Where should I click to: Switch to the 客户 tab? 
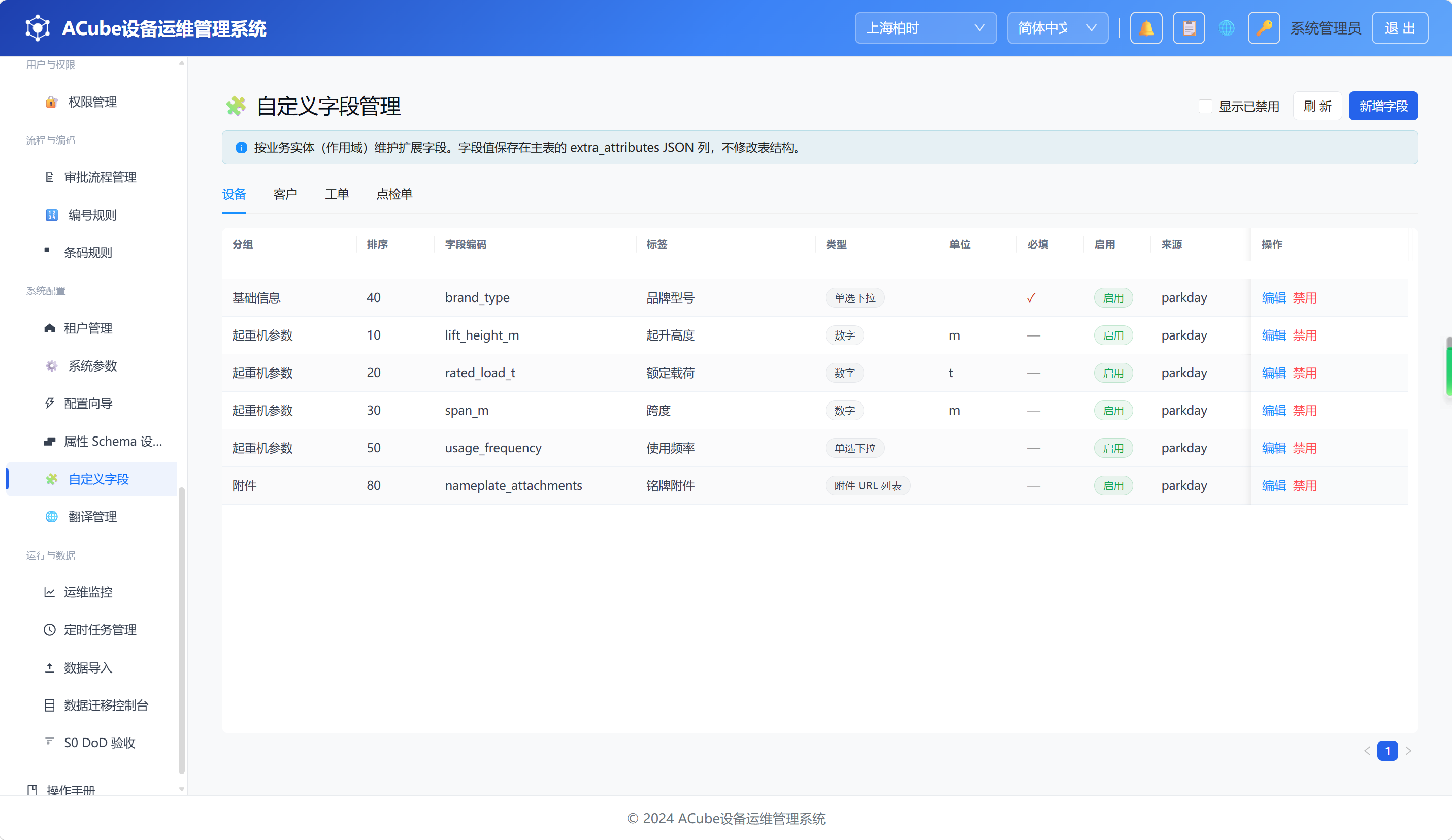point(285,194)
